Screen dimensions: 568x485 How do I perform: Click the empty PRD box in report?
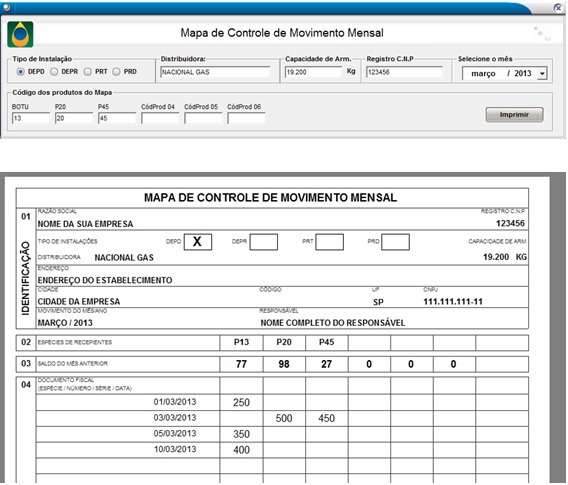point(396,242)
